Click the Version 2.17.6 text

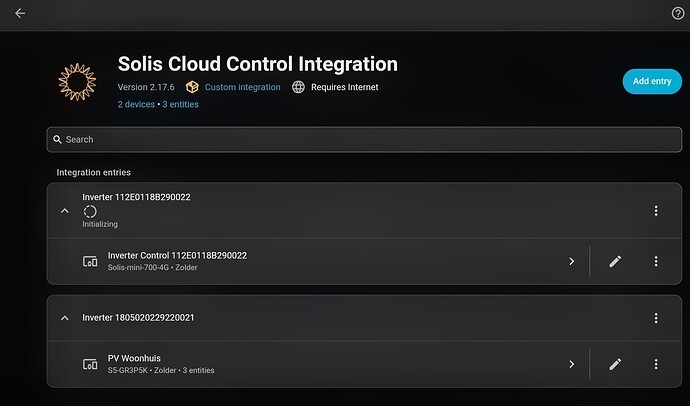[146, 87]
